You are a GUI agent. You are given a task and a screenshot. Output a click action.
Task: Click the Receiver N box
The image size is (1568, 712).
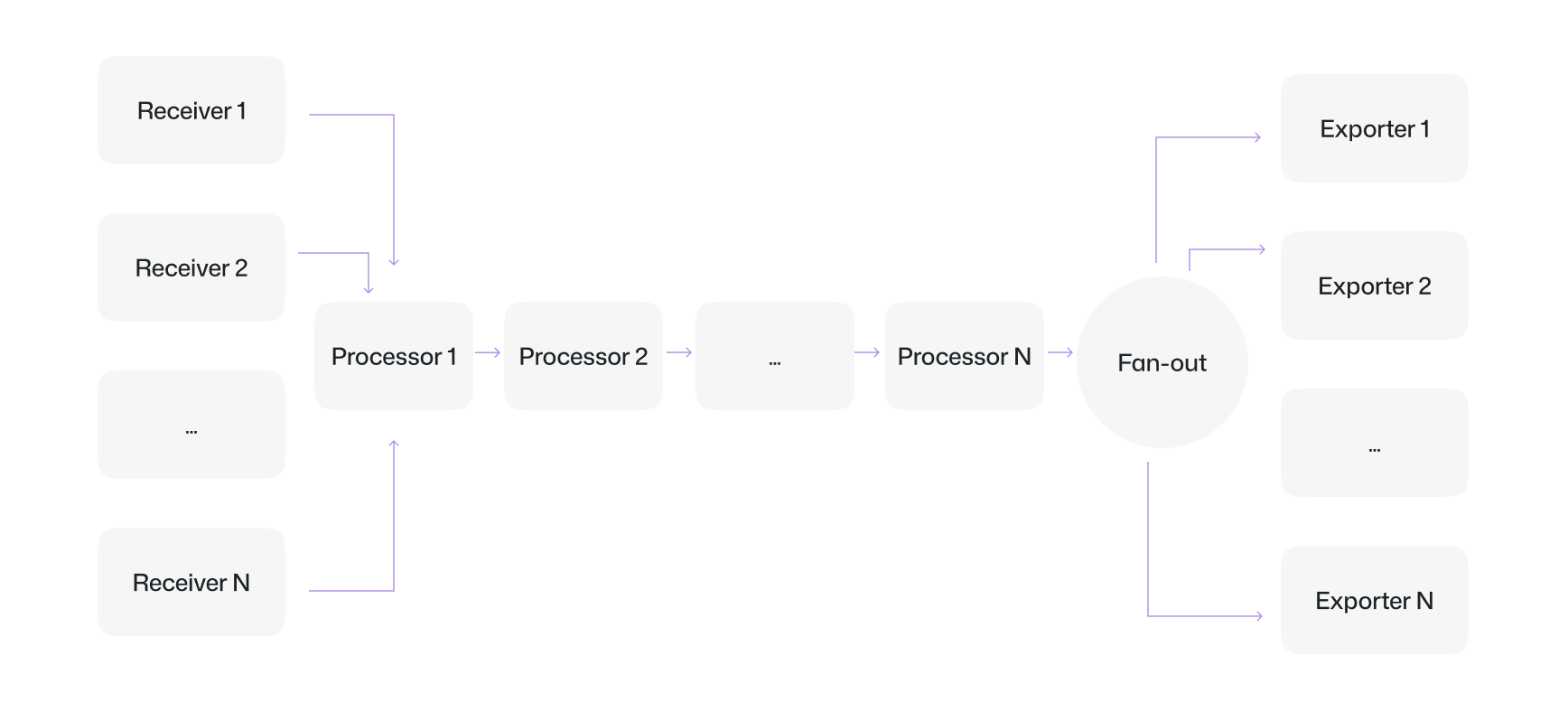191,582
